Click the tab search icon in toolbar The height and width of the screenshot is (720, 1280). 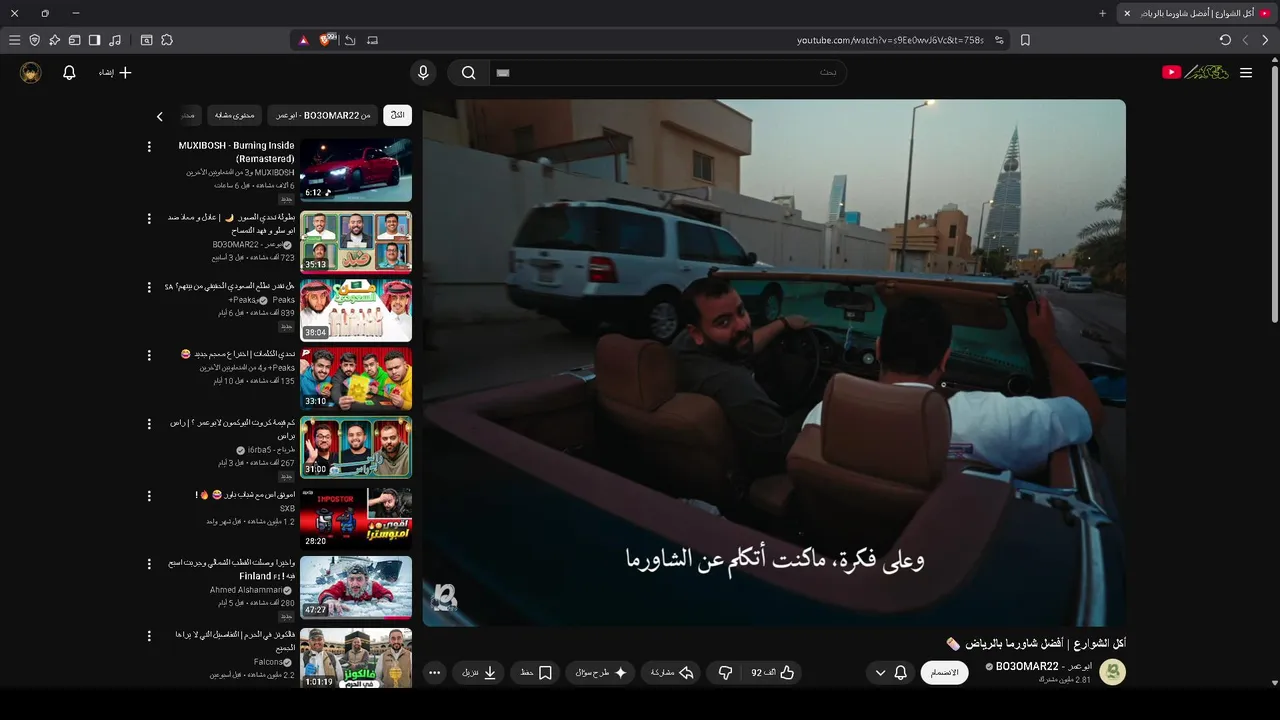[x=146, y=40]
